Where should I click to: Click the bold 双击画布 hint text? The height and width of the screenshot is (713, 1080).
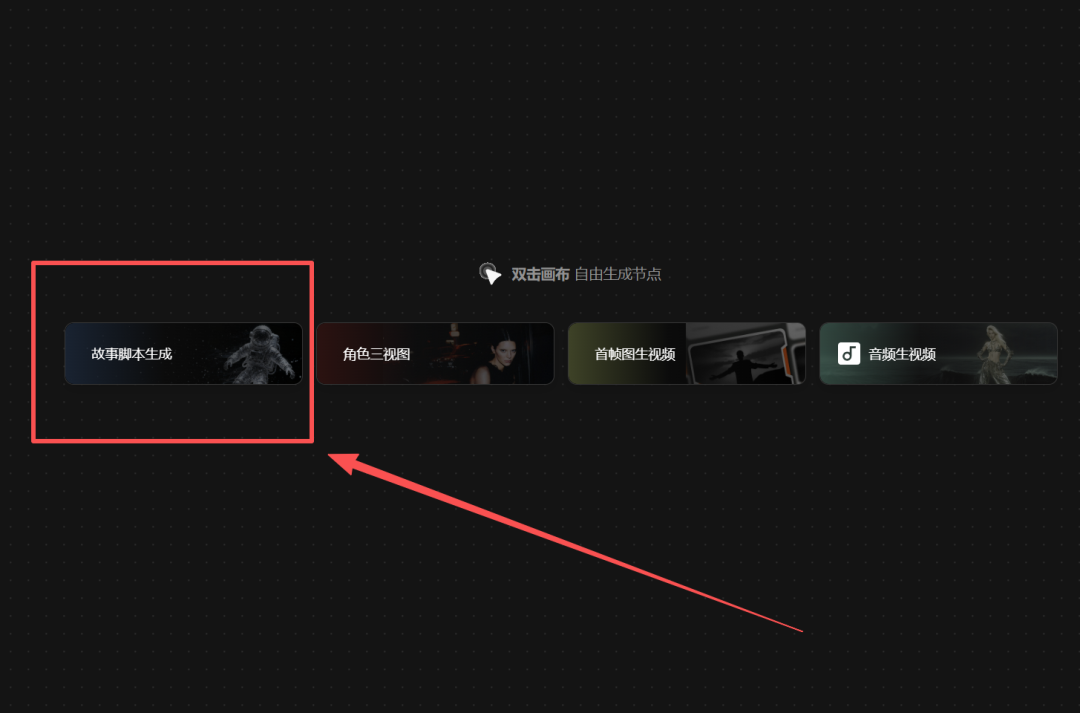[x=540, y=274]
